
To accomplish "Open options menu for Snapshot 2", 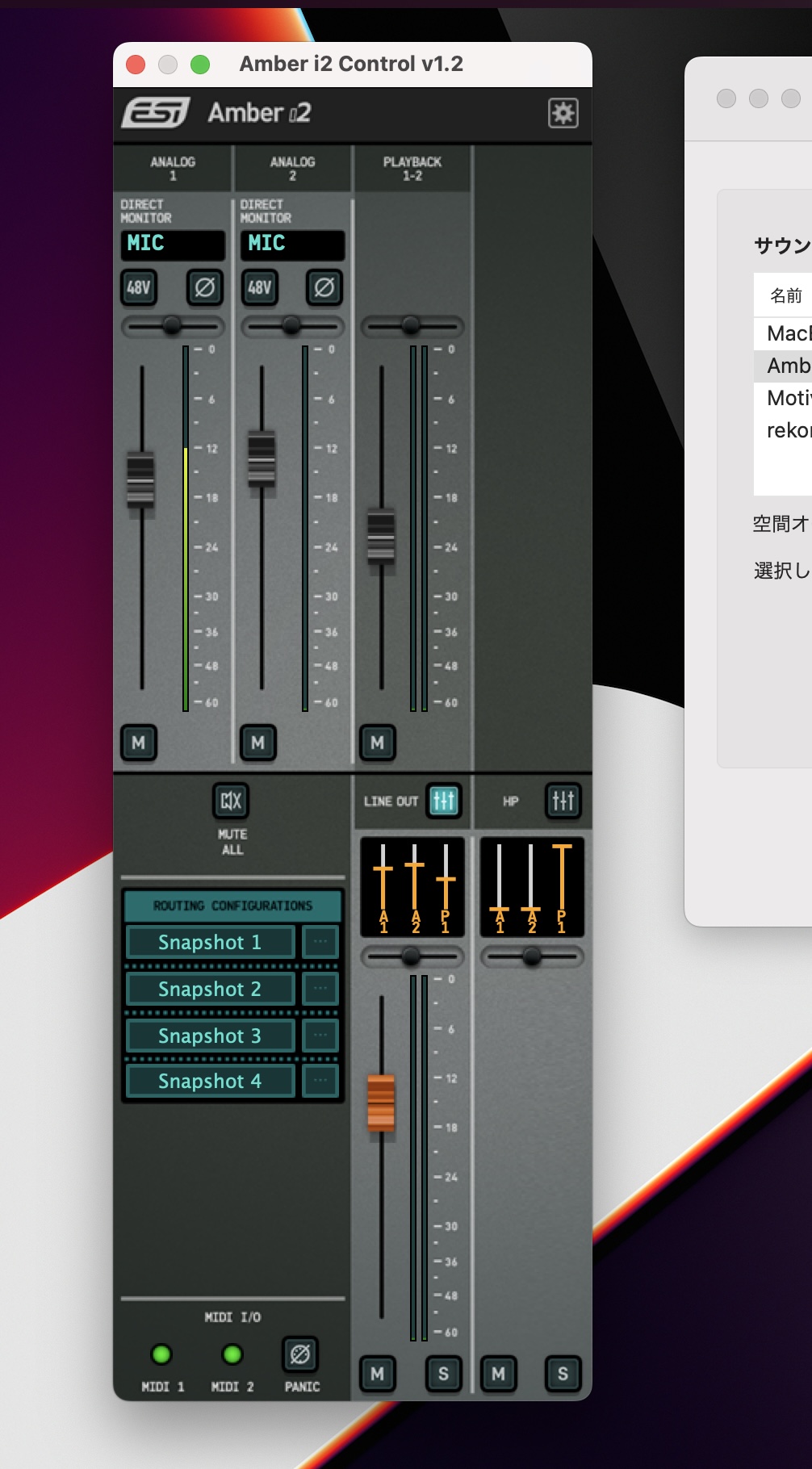I will click(x=320, y=989).
